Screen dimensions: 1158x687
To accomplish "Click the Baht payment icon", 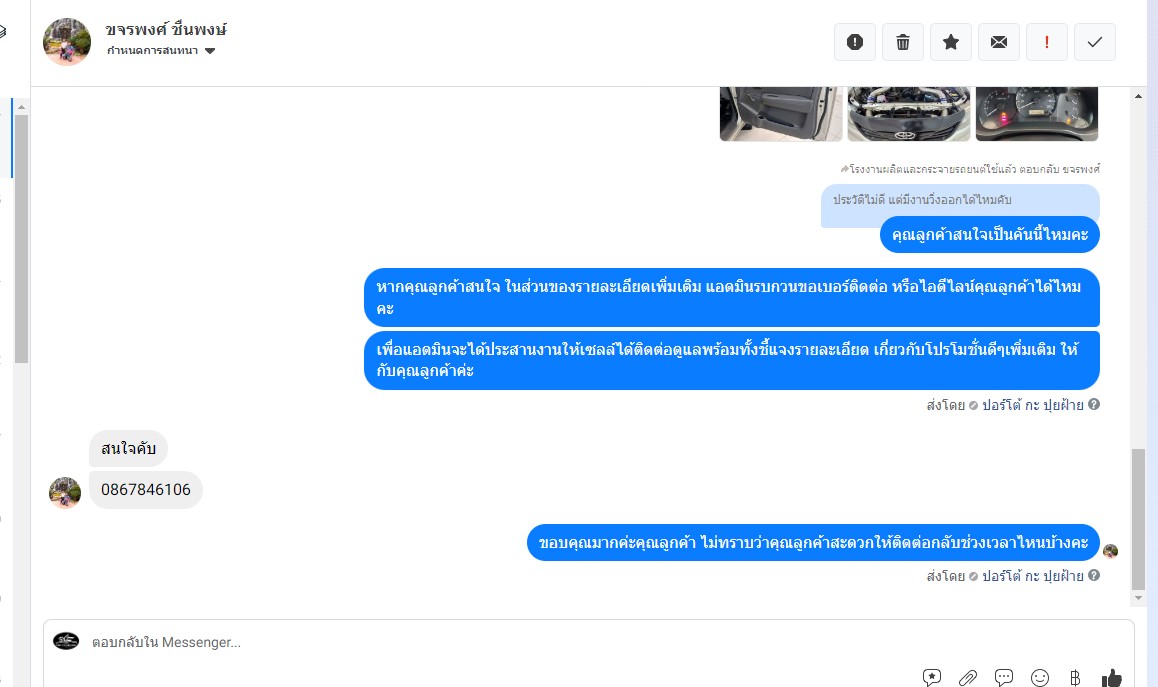I will [1075, 677].
